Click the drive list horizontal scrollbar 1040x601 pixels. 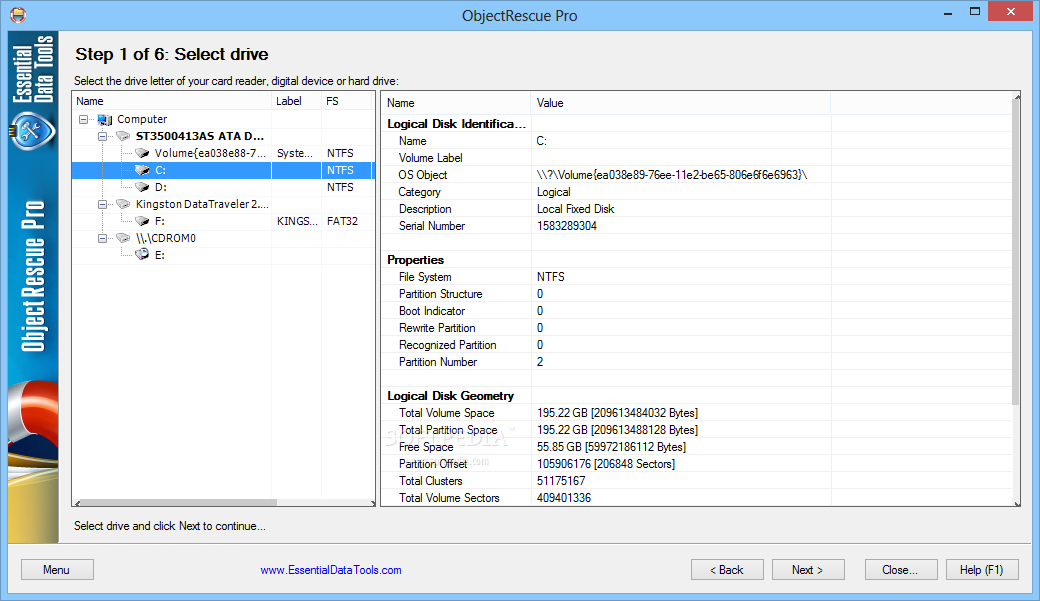(179, 502)
